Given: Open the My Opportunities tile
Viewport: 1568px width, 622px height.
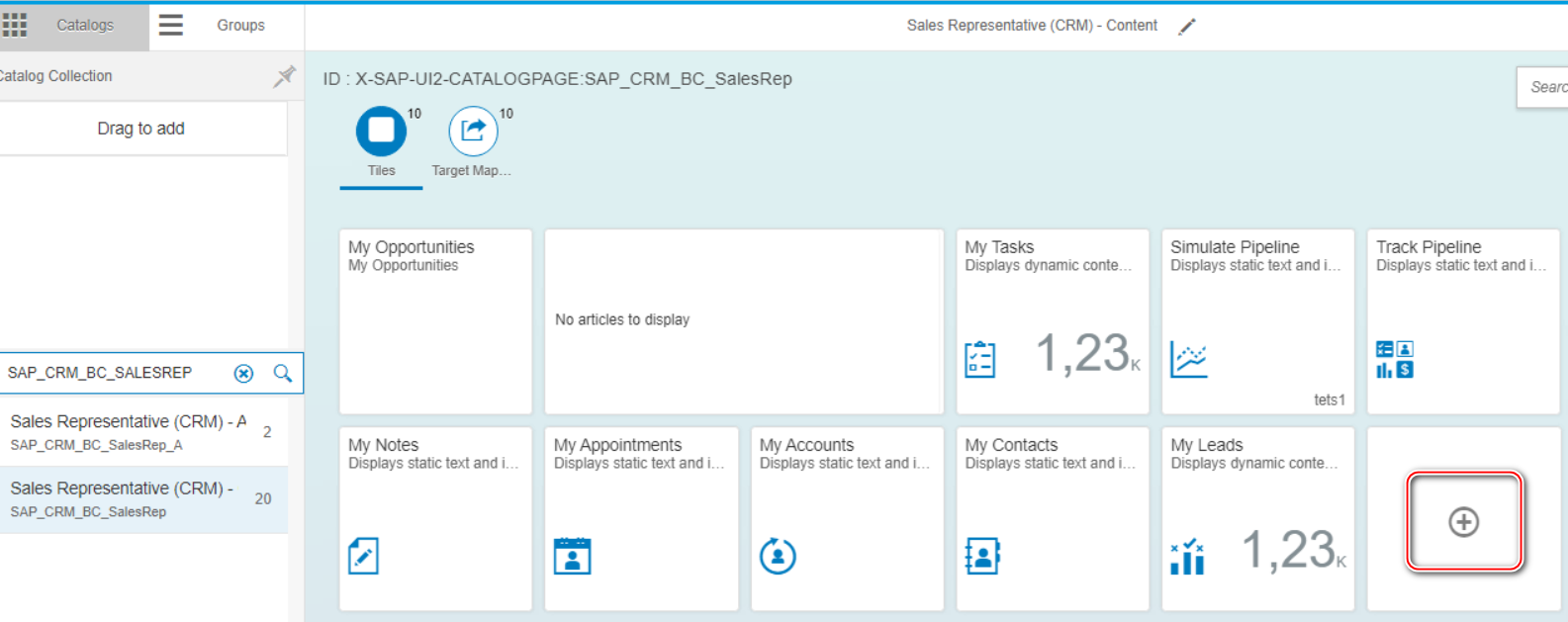Looking at the screenshot, I should pos(435,321).
